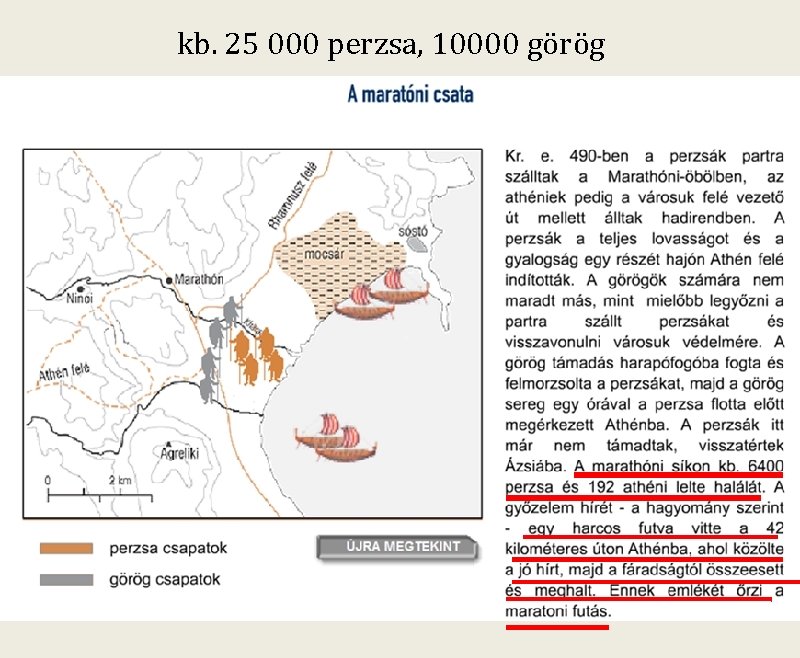Viewport: 800px width, 658px height.
Task: Click the 'görög csapatok' legend label
Action: pos(164,580)
